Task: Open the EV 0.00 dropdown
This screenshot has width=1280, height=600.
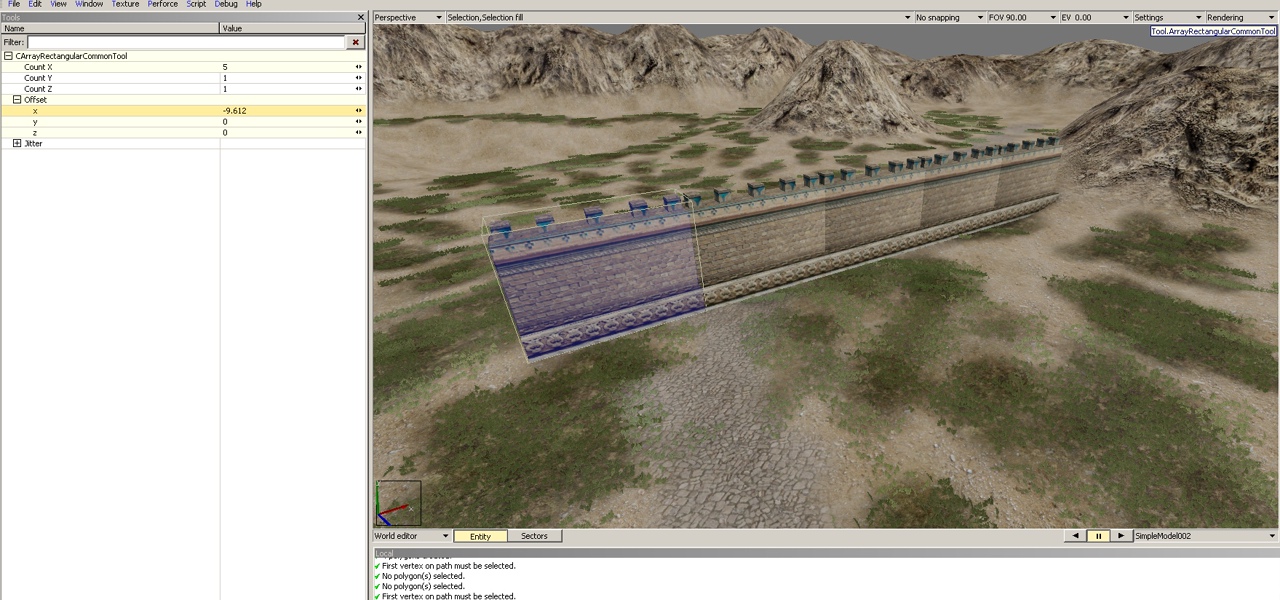Action: tap(1095, 17)
